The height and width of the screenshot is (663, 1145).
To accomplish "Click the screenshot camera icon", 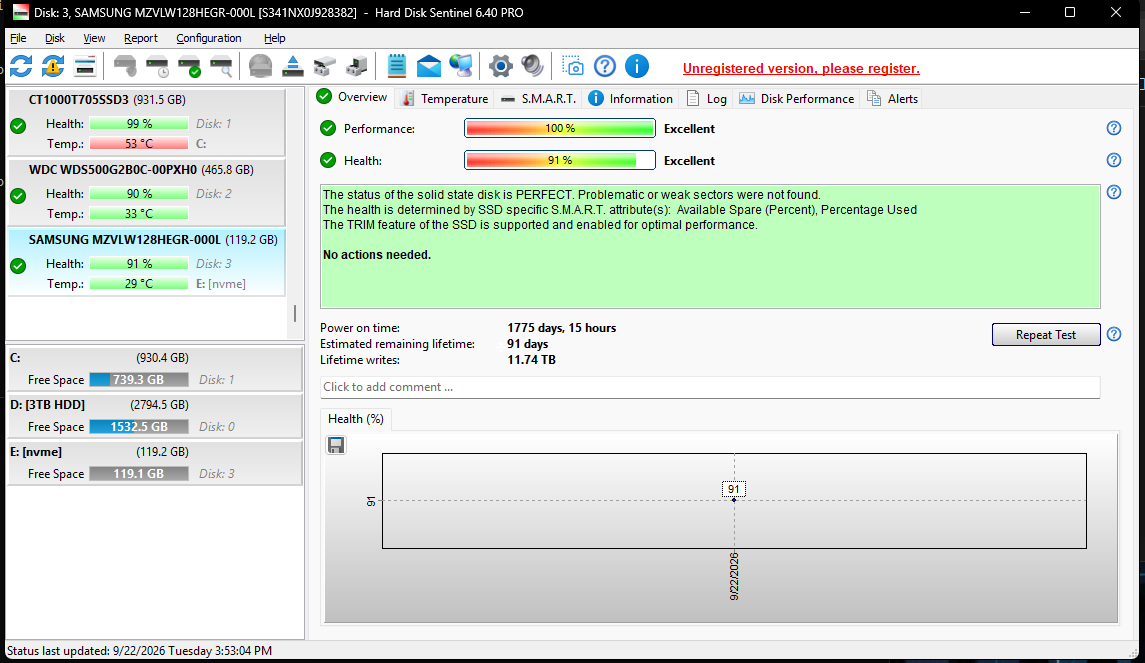I will tap(572, 66).
